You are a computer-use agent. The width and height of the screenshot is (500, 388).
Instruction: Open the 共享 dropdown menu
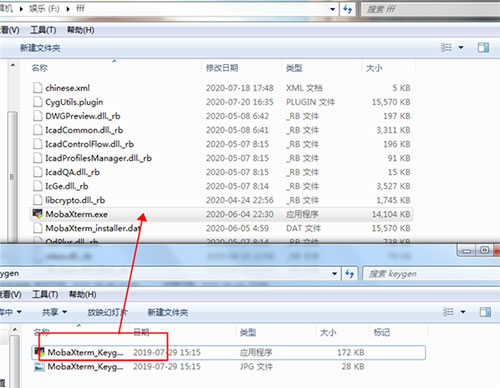tap(55, 312)
